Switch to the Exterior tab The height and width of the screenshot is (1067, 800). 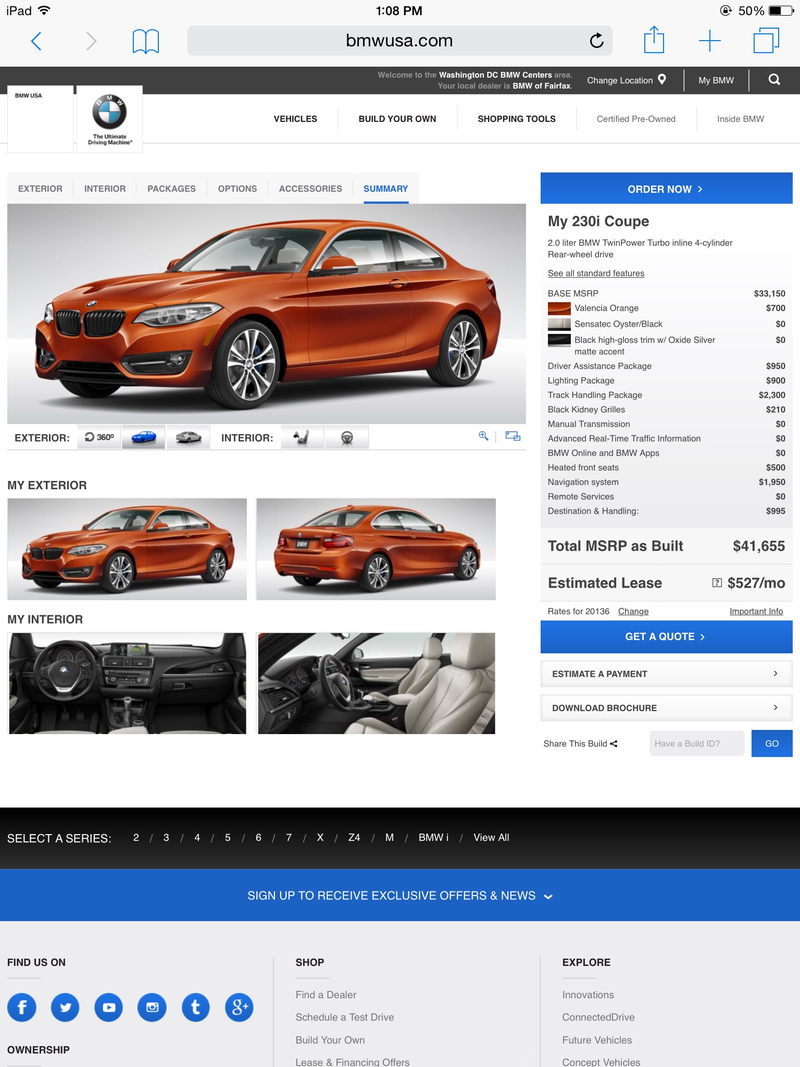point(40,188)
